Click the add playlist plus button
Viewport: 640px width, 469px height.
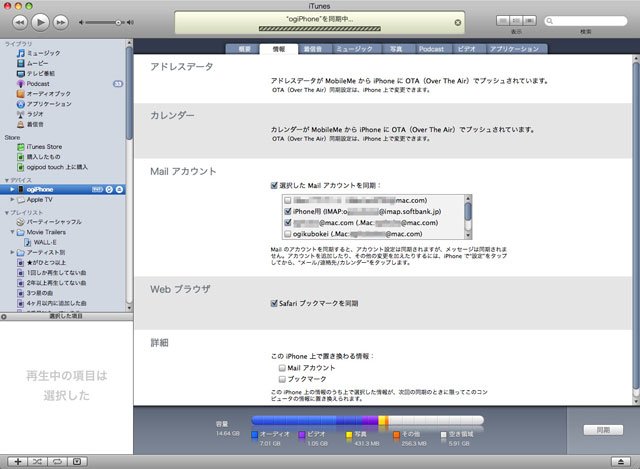18,462
